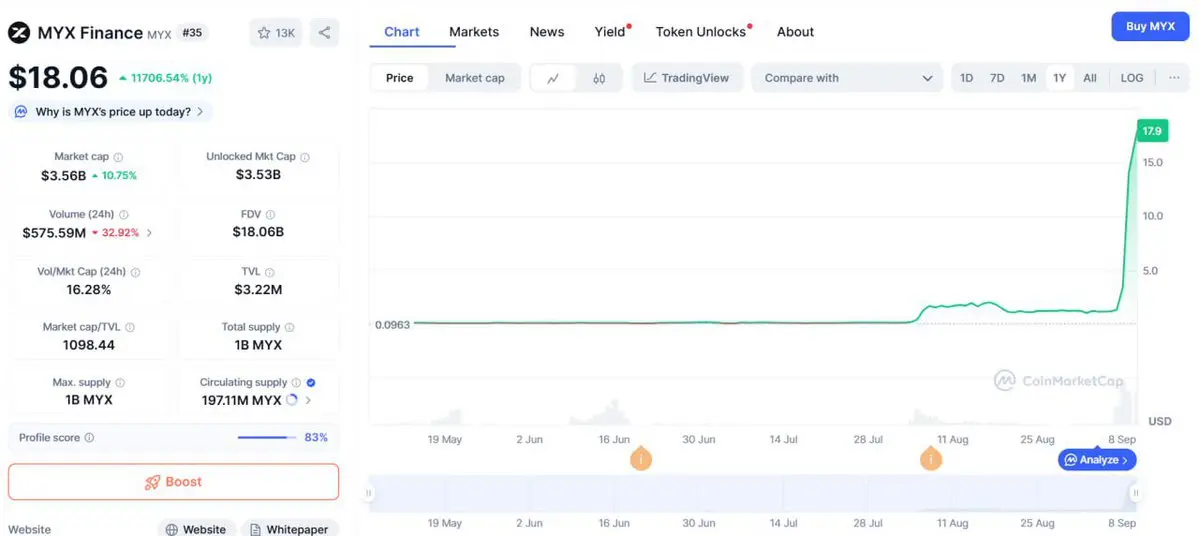Click the FDV info icon
The width and height of the screenshot is (1199, 536).
270,215
